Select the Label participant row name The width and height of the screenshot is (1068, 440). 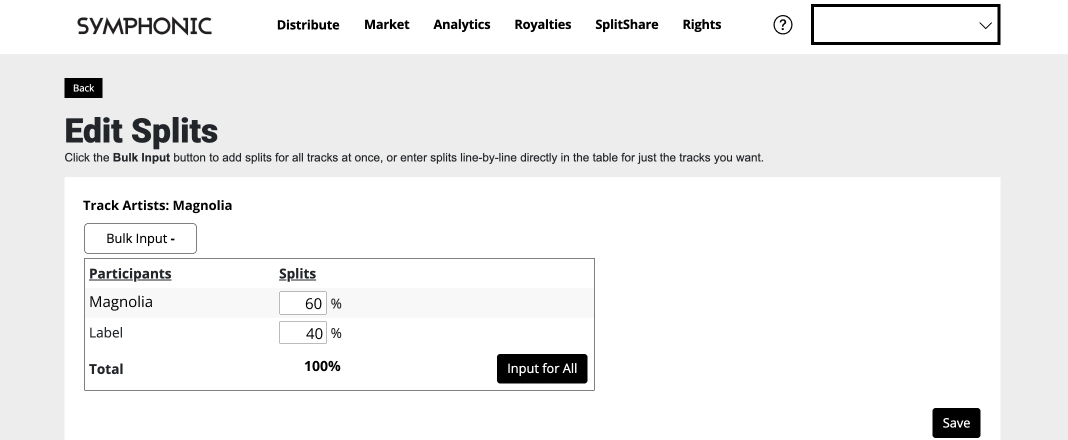[x=106, y=333]
